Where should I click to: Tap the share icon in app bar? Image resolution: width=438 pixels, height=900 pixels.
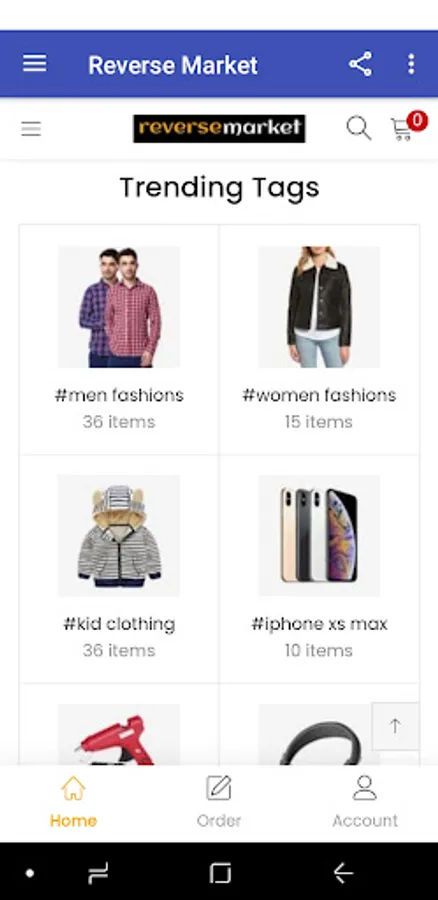click(x=361, y=64)
